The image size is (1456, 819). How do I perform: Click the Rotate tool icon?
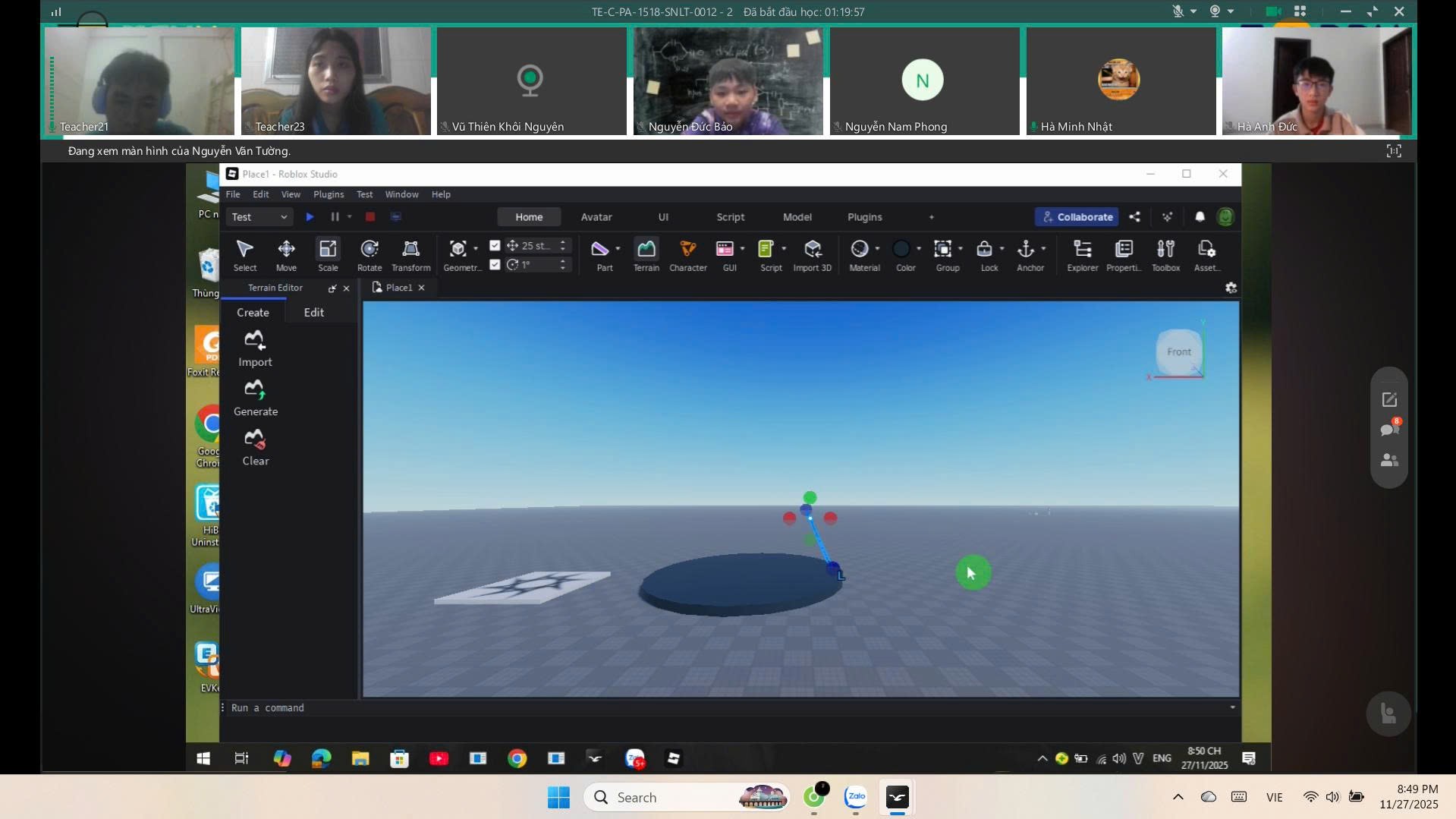[x=370, y=249]
